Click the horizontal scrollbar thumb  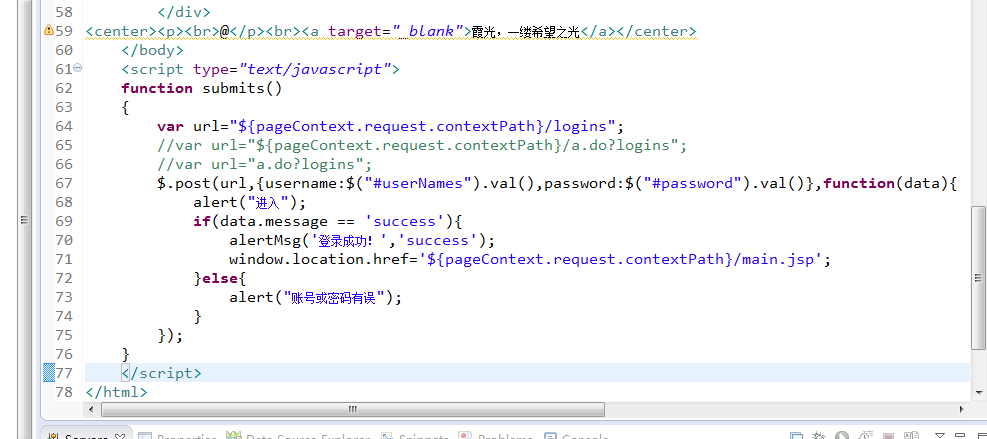tap(352, 409)
